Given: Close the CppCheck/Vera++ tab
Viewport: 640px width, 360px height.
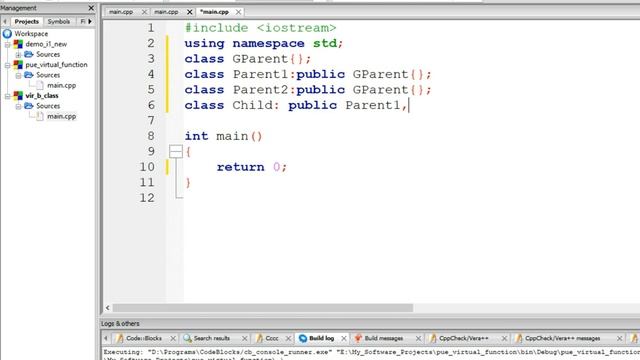Looking at the screenshot, I should pos(504,338).
